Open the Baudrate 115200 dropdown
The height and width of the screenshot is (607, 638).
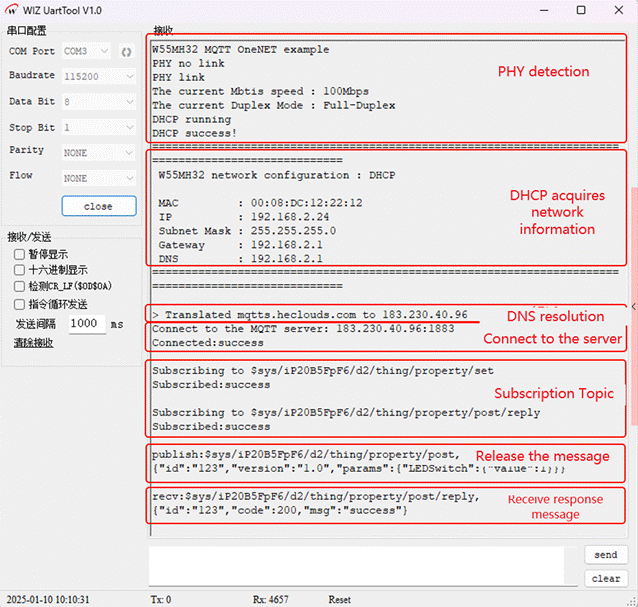[99, 76]
